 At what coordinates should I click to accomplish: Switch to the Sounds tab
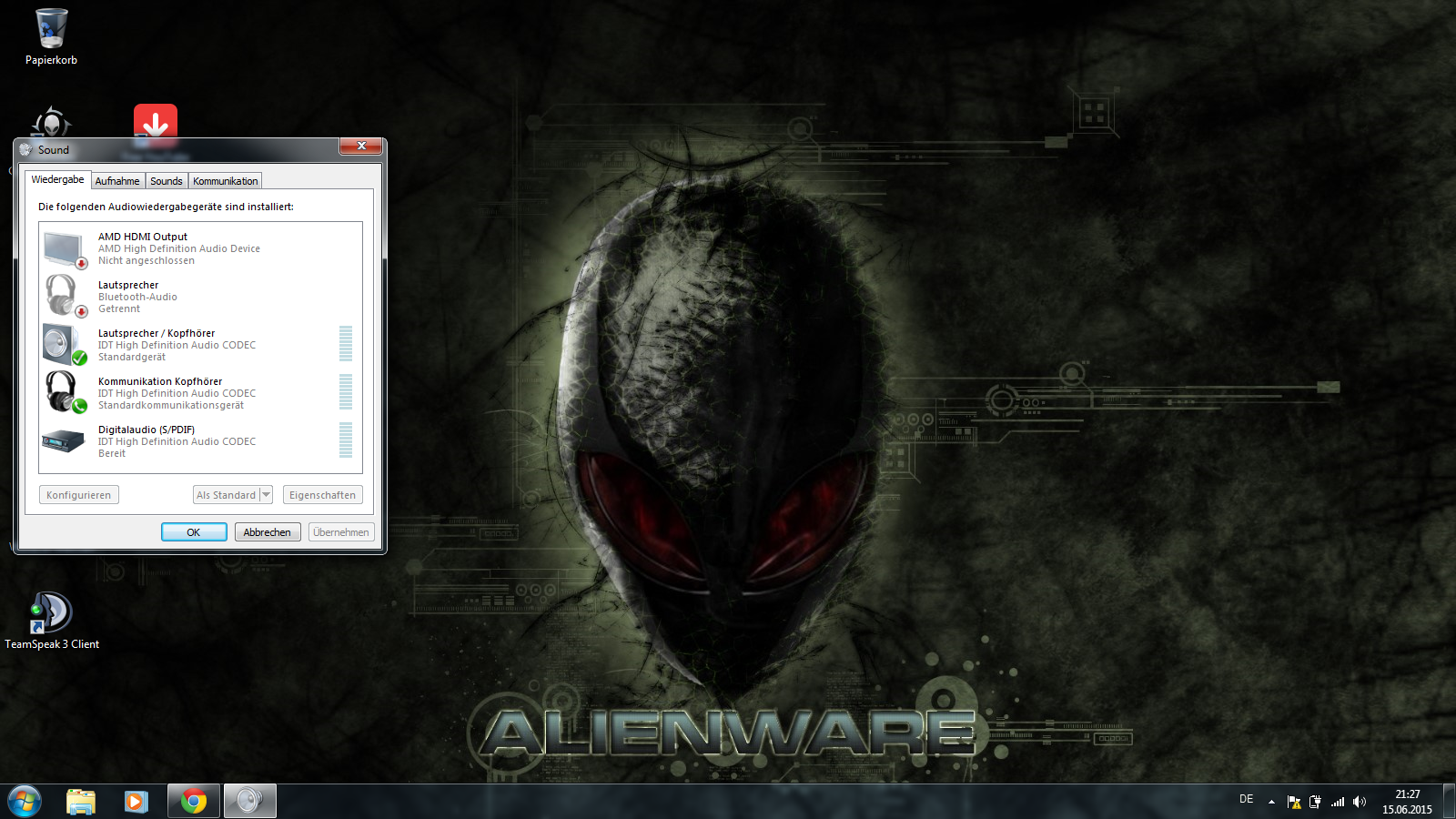(167, 181)
